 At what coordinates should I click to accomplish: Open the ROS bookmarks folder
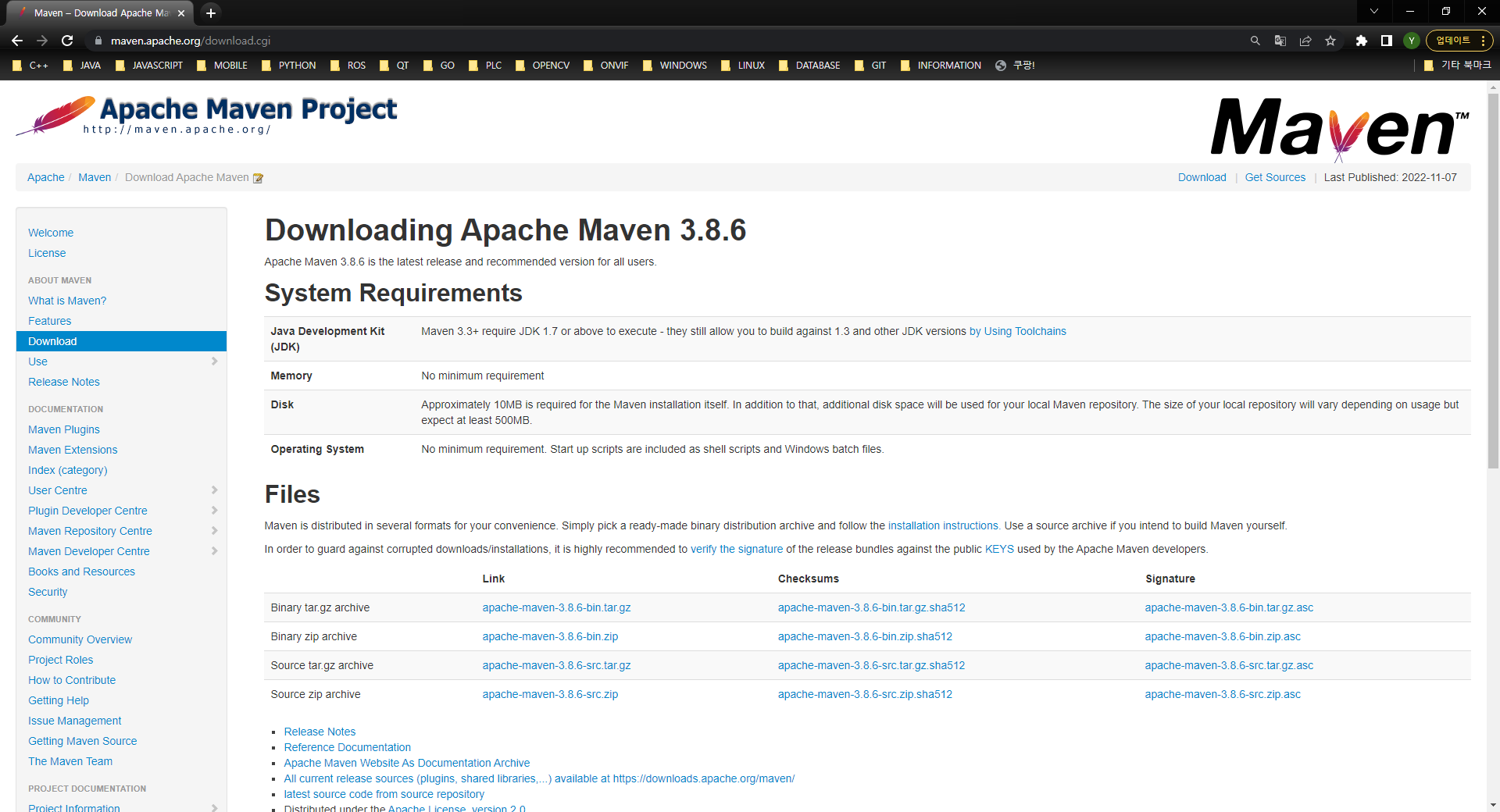(348, 66)
